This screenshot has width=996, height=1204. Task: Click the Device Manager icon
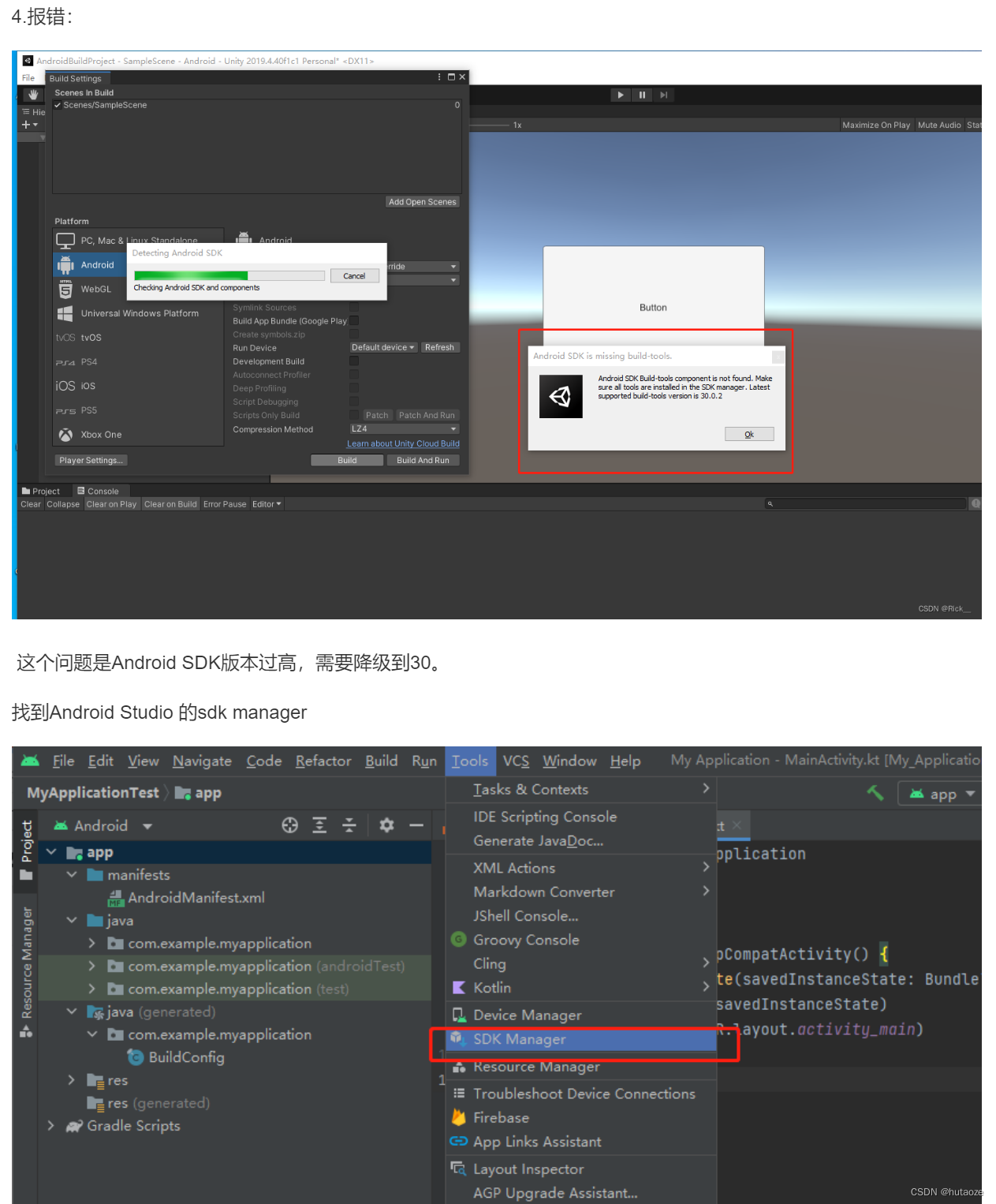[458, 1015]
